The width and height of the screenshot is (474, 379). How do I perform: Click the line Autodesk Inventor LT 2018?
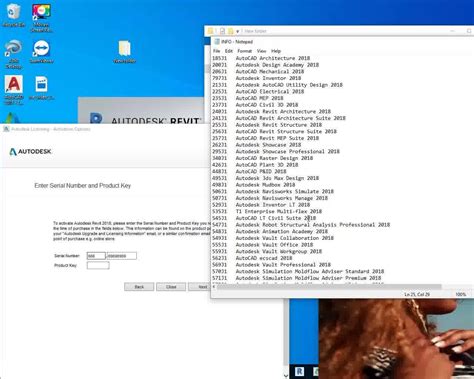pyautogui.click(x=261, y=205)
